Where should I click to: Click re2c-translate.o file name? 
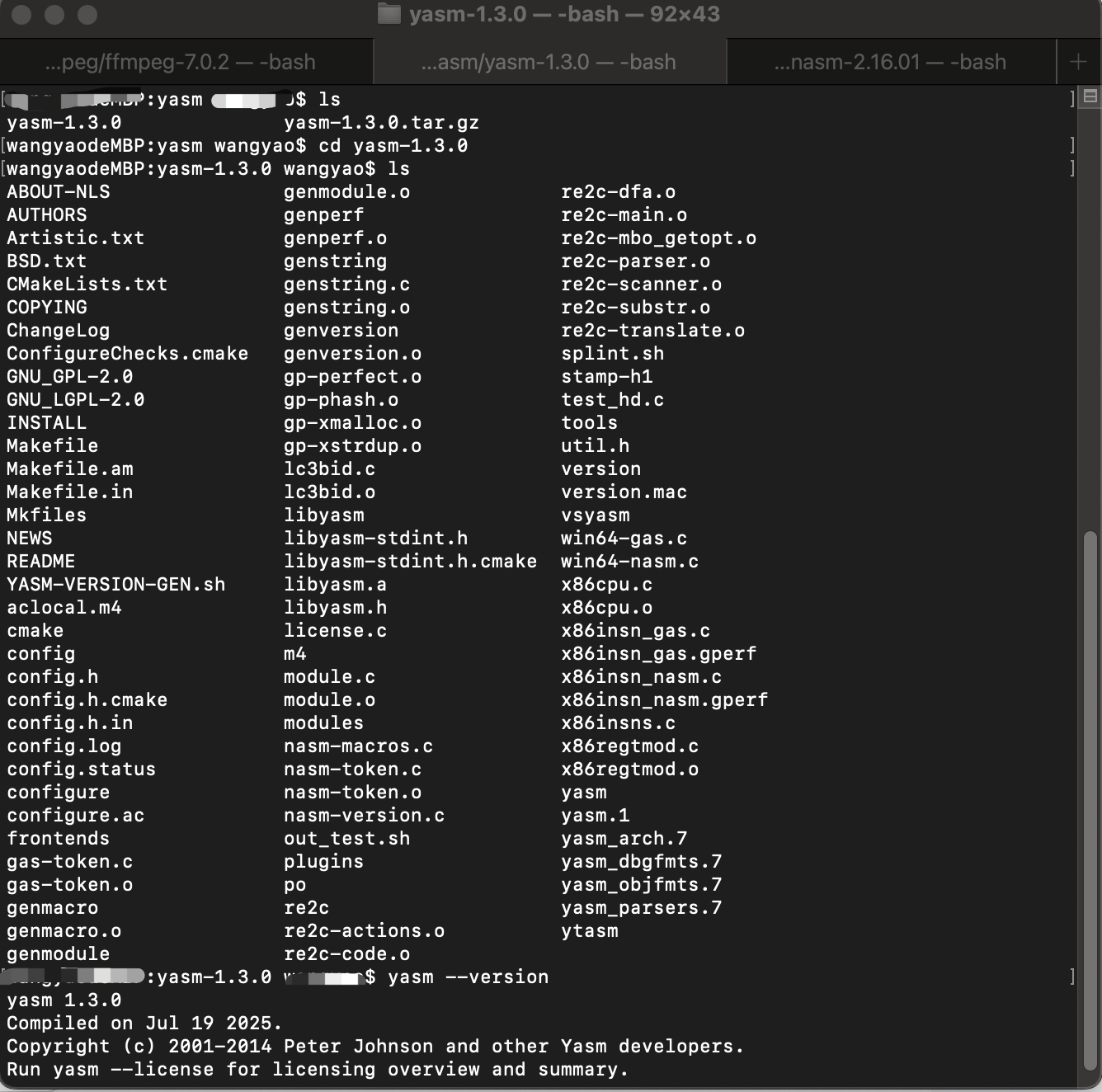[653, 330]
